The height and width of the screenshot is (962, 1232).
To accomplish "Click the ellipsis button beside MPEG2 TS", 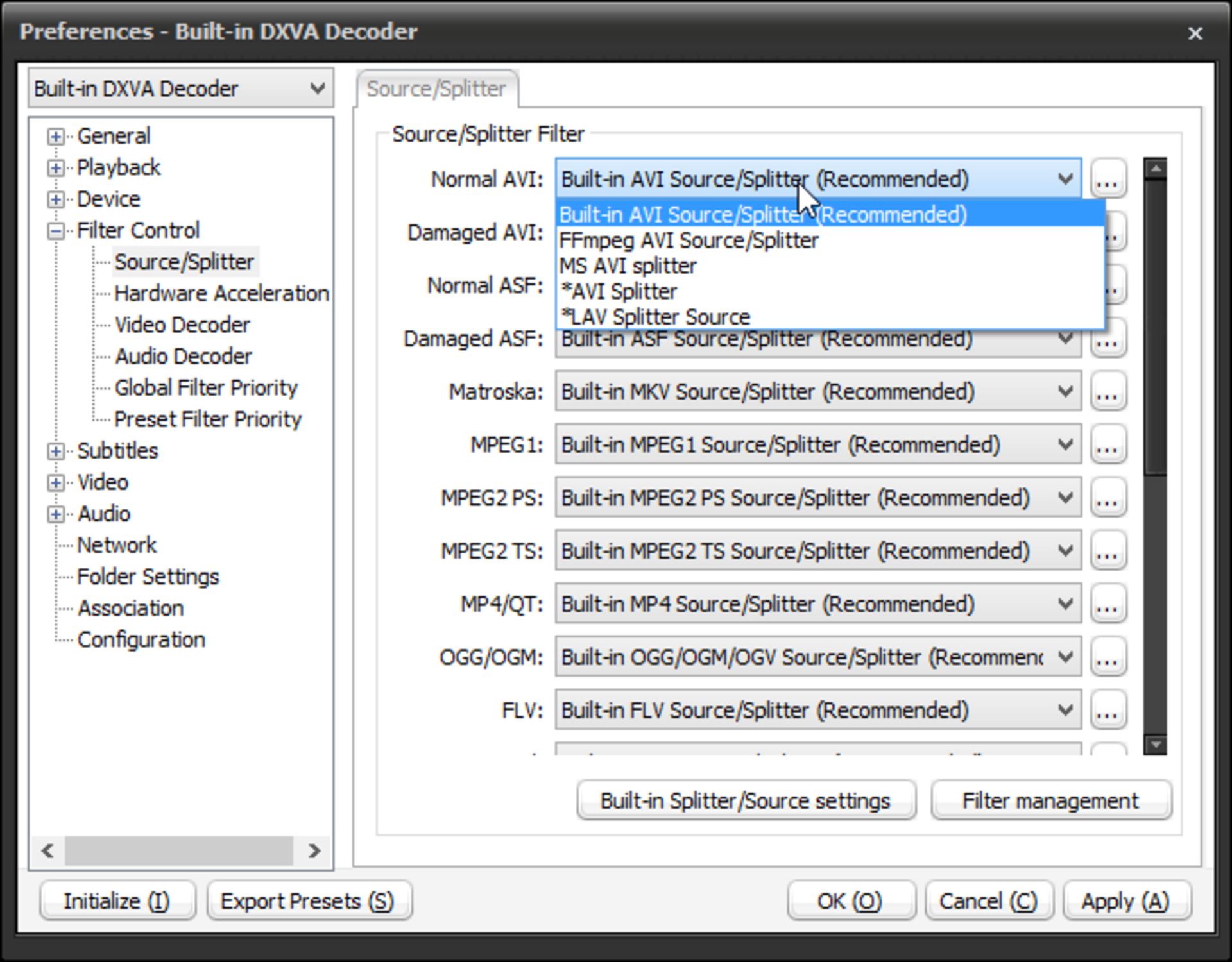I will coord(1108,551).
